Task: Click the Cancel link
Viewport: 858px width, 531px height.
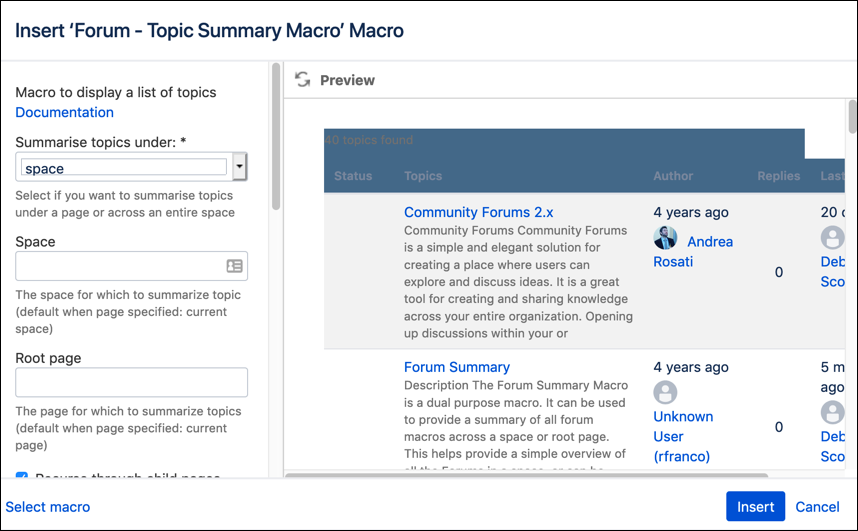Action: pos(817,507)
